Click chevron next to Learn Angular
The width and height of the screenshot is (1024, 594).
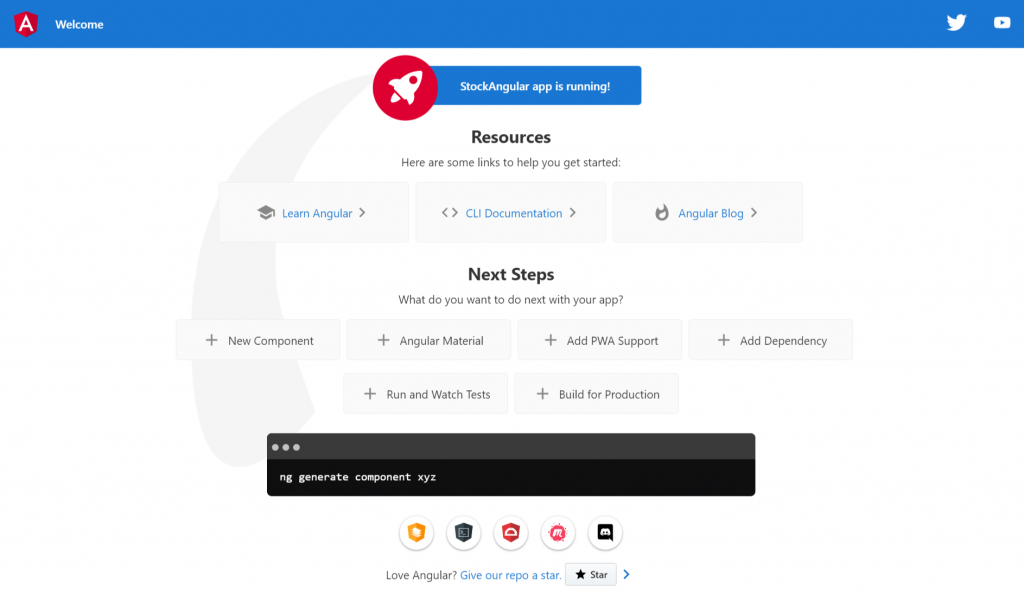coord(362,213)
